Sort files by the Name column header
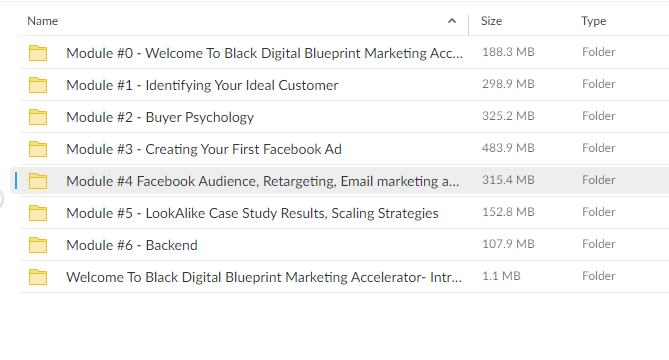The height and width of the screenshot is (360, 669). 43,21
